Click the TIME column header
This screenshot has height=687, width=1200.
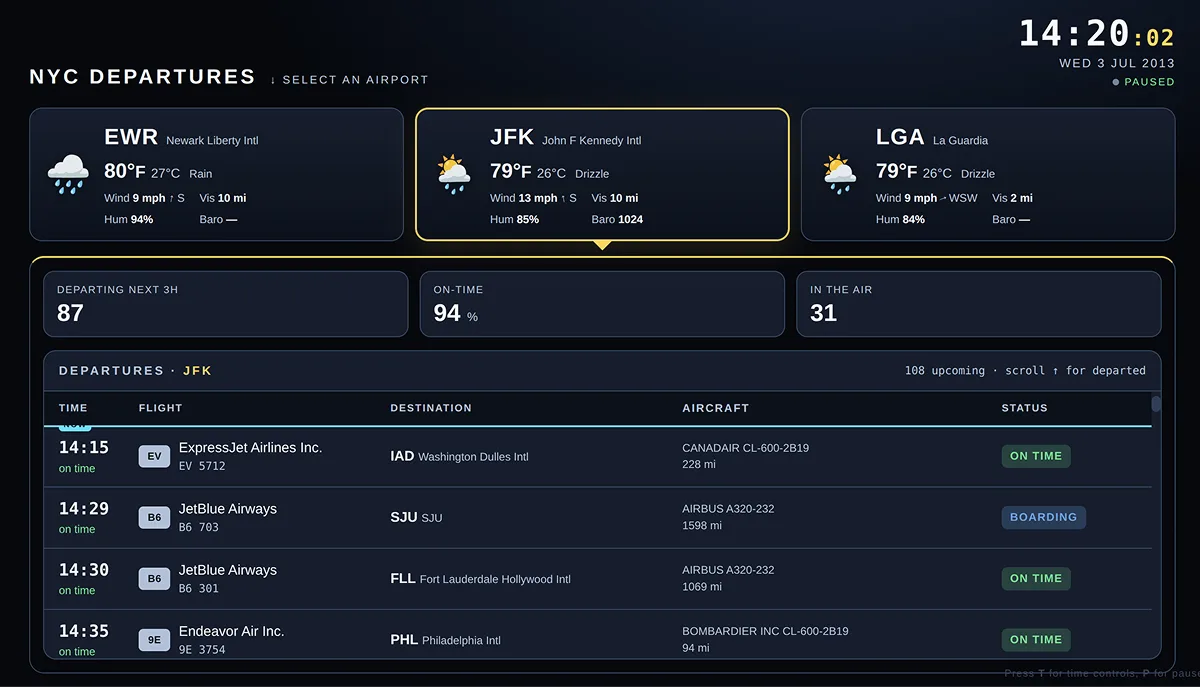pyautogui.click(x=73, y=408)
